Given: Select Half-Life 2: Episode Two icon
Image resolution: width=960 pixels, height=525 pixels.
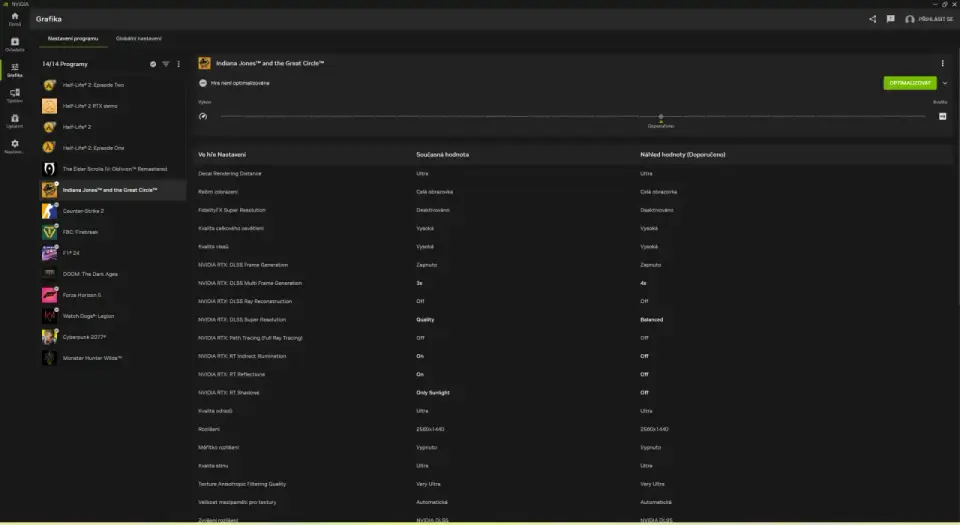Looking at the screenshot, I should click(49, 85).
